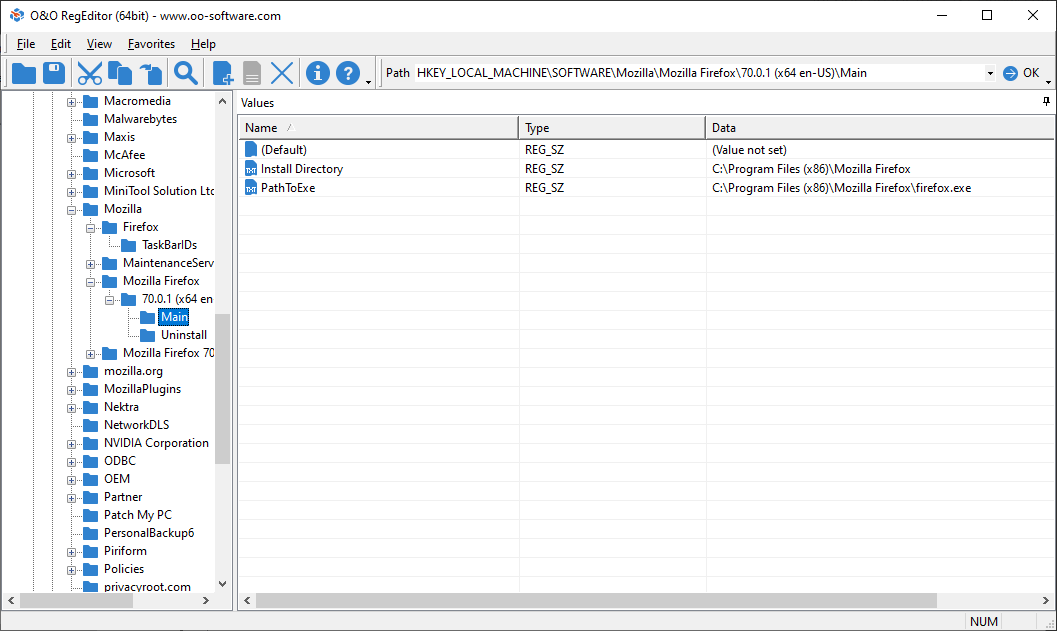This screenshot has width=1057, height=631.
Task: Expand the Macromedia tree node
Action: tap(71, 102)
